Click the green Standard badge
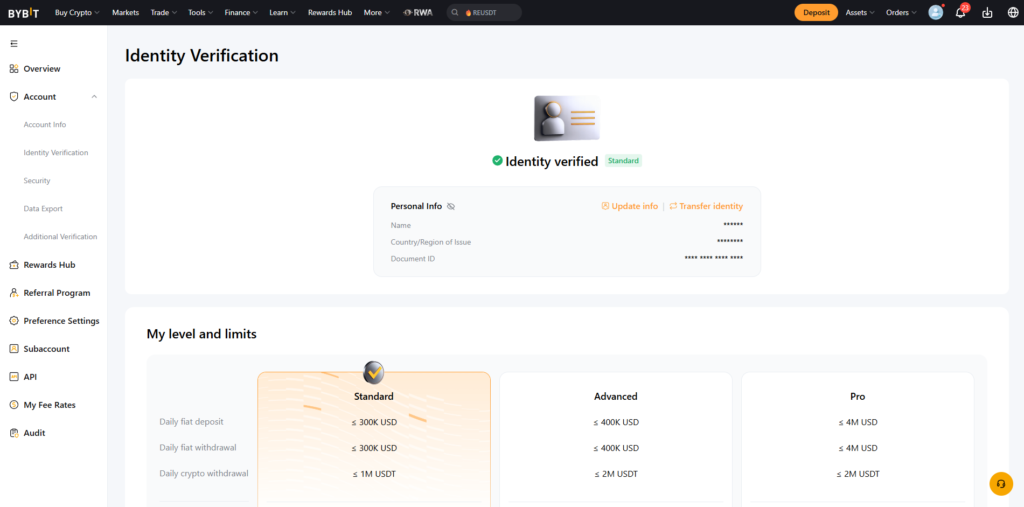The height and width of the screenshot is (507, 1024). [x=623, y=161]
